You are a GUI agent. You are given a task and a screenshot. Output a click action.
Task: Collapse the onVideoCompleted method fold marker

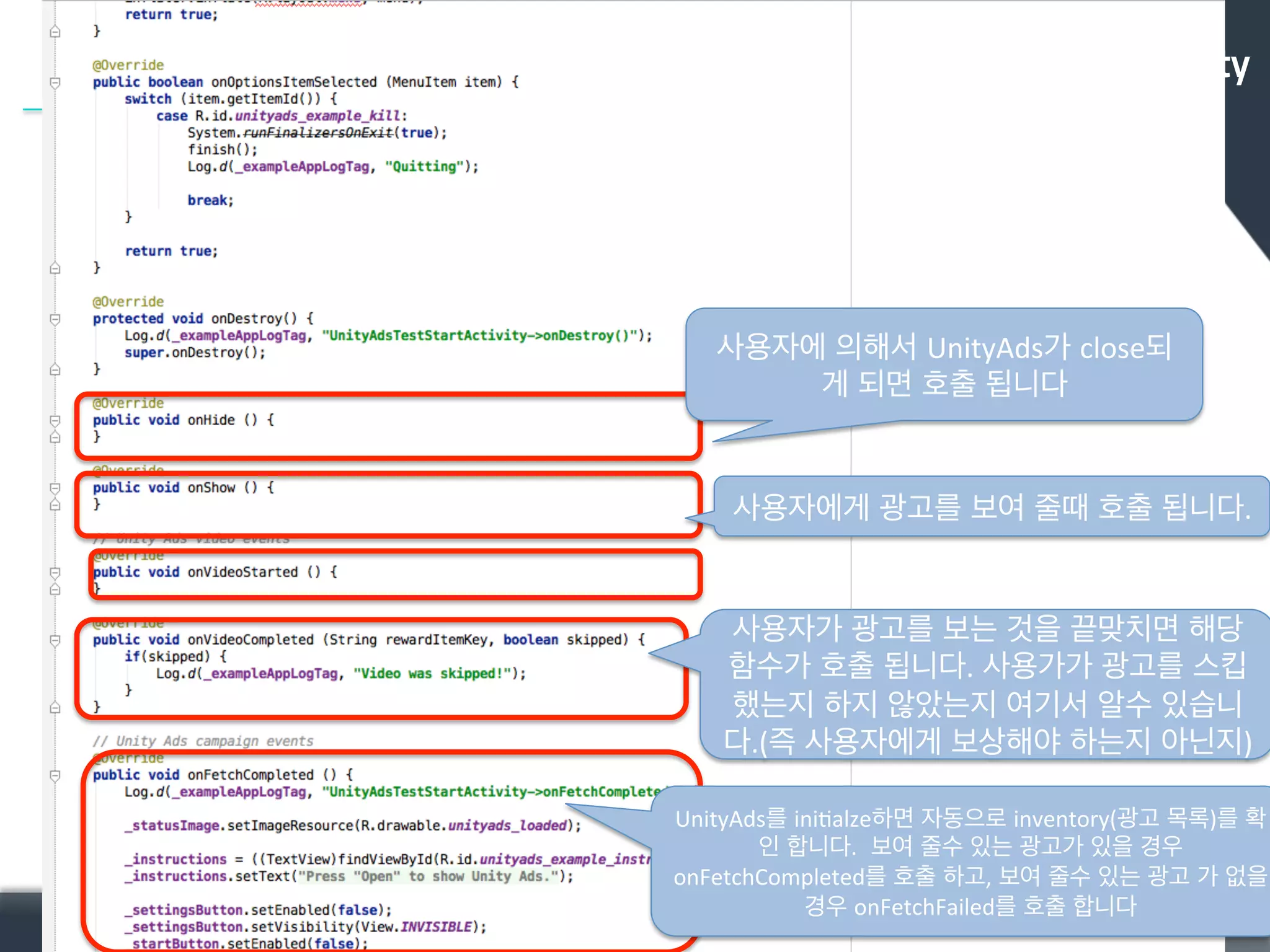55,640
